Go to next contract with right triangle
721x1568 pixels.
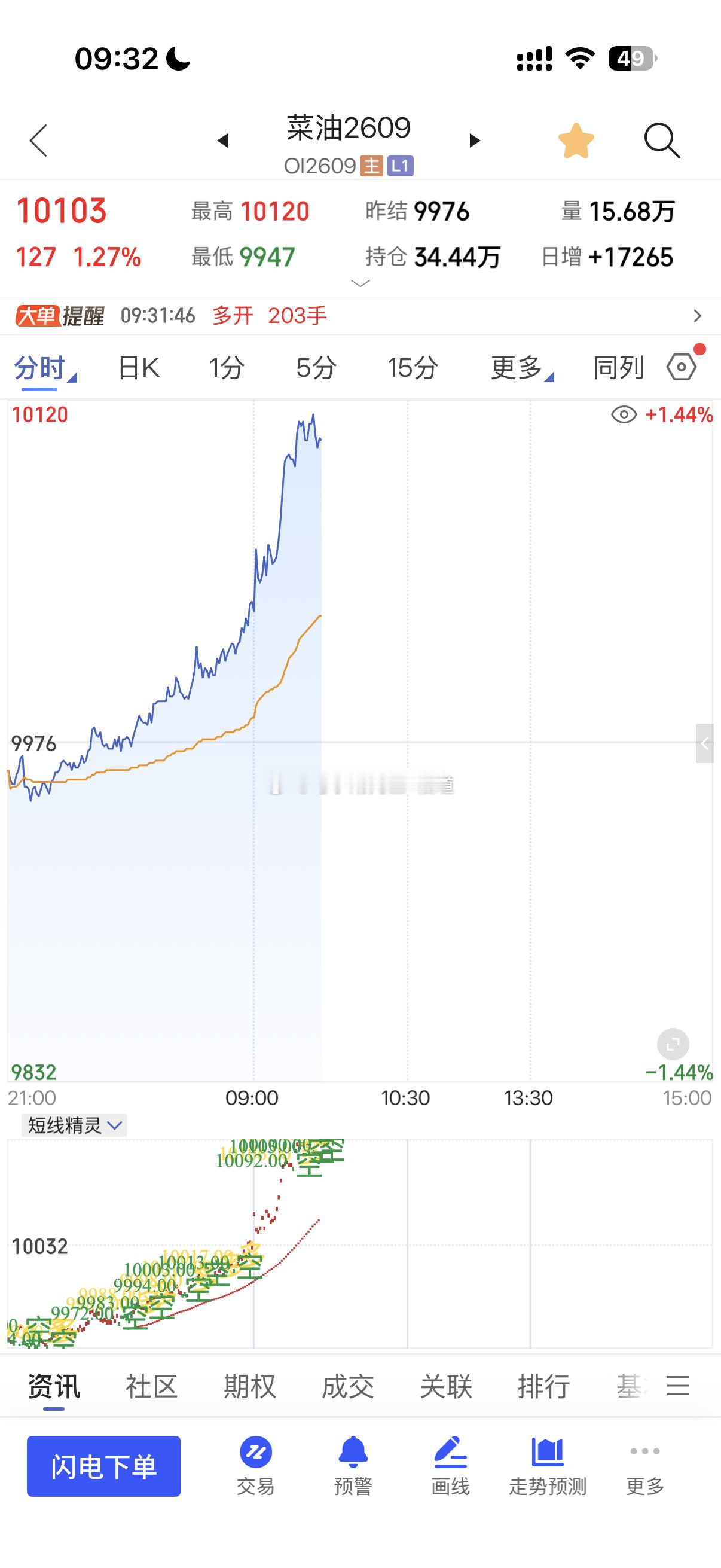[475, 141]
